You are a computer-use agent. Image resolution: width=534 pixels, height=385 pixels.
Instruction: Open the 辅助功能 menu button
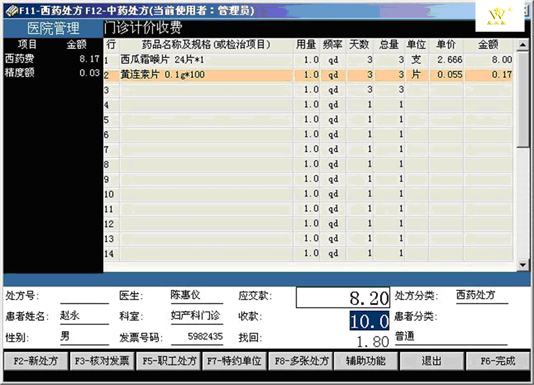coord(366,360)
